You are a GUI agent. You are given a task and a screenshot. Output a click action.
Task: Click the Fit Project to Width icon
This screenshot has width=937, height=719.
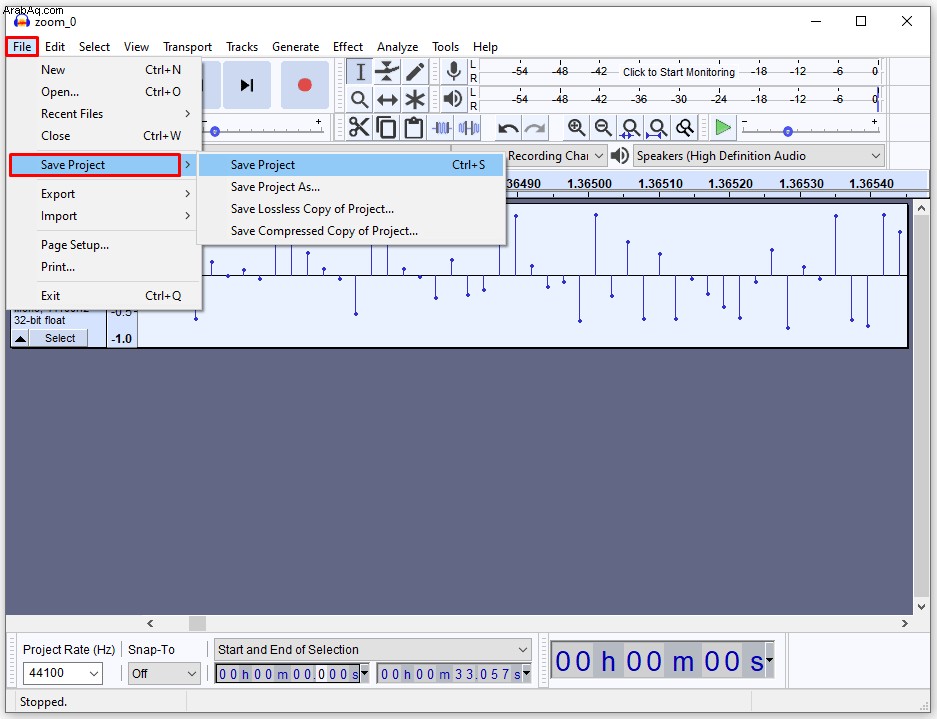[657, 127]
